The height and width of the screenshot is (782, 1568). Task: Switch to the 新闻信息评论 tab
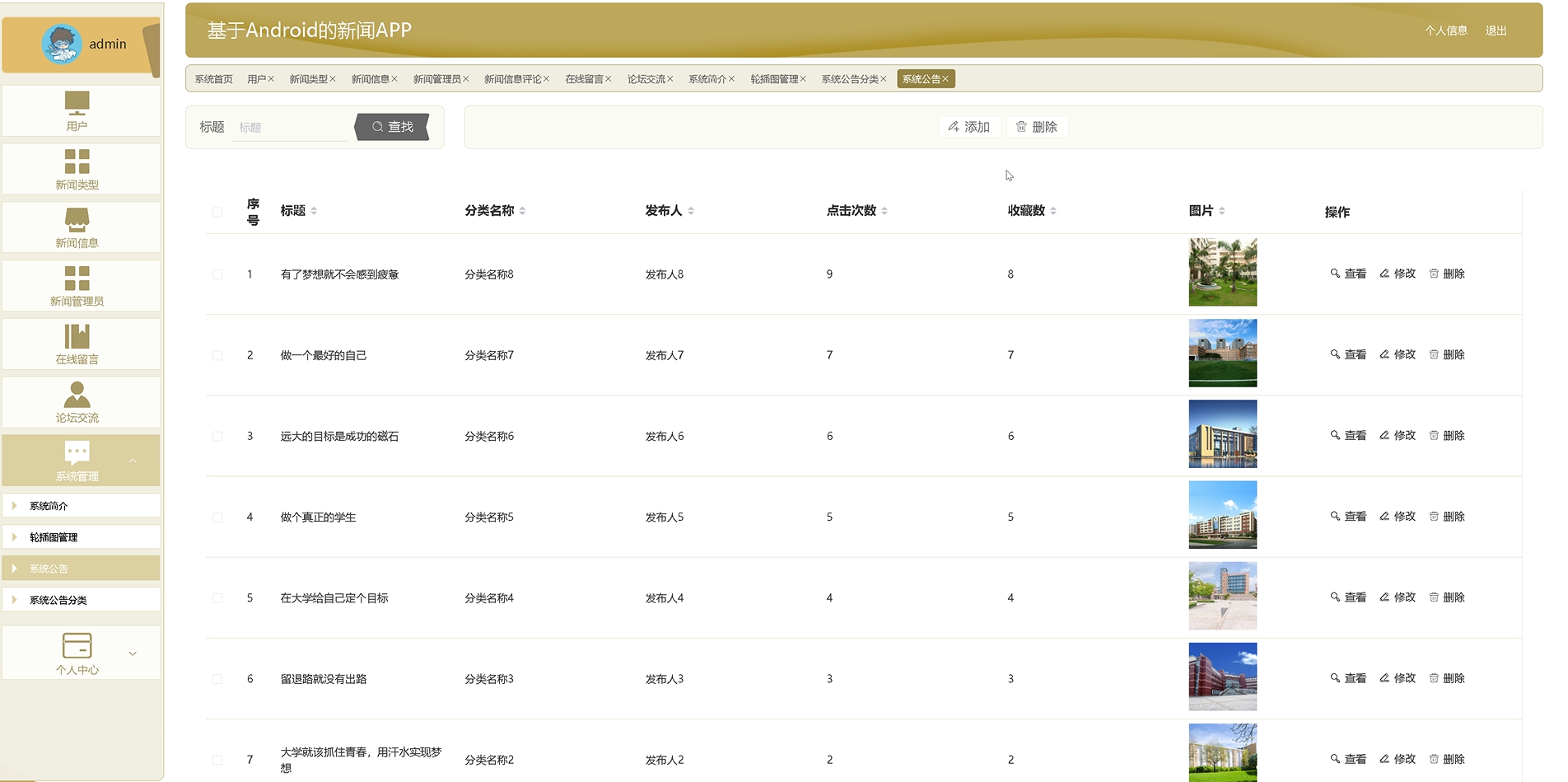click(x=512, y=79)
